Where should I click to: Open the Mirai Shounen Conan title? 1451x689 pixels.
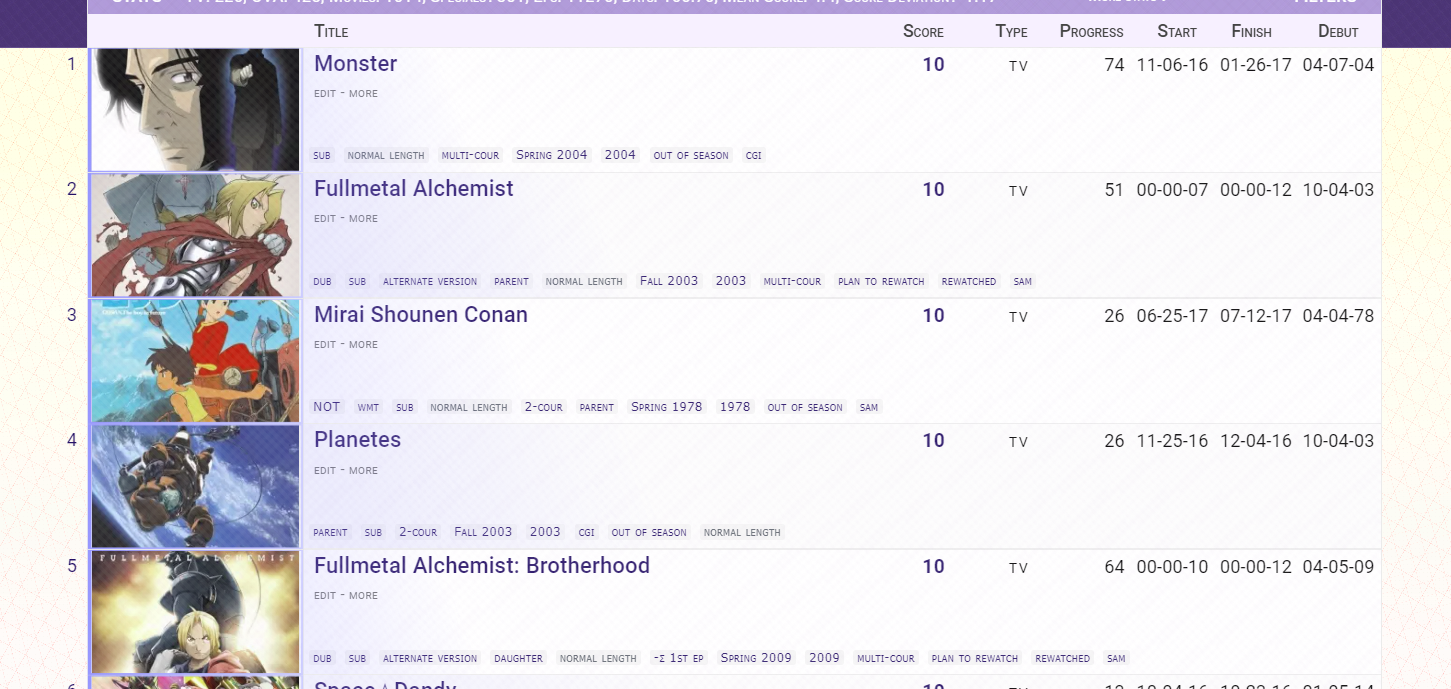[x=421, y=315]
